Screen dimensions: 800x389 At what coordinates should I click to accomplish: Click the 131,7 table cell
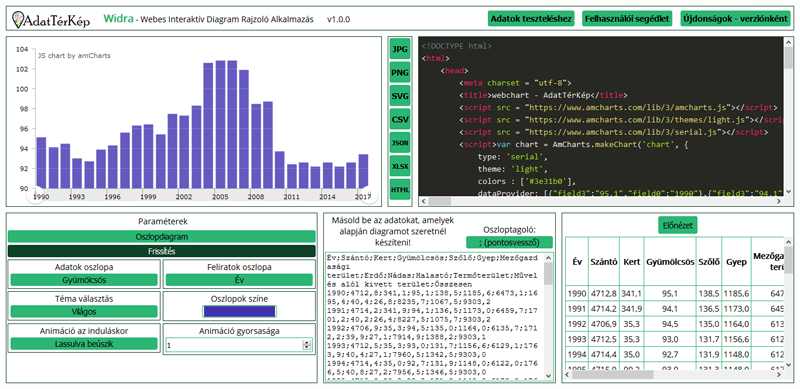(708, 339)
